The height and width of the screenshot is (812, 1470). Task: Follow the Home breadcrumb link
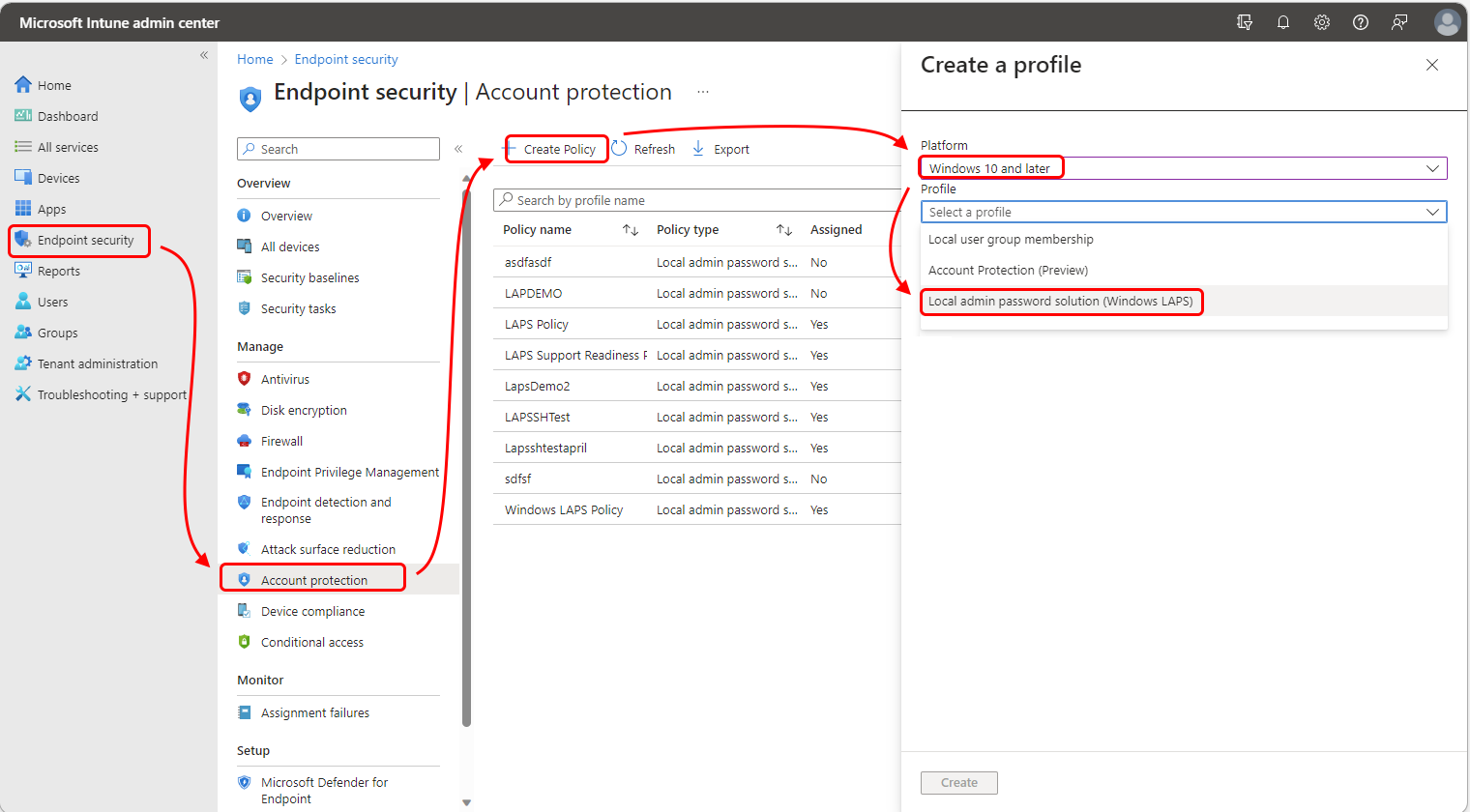[255, 59]
